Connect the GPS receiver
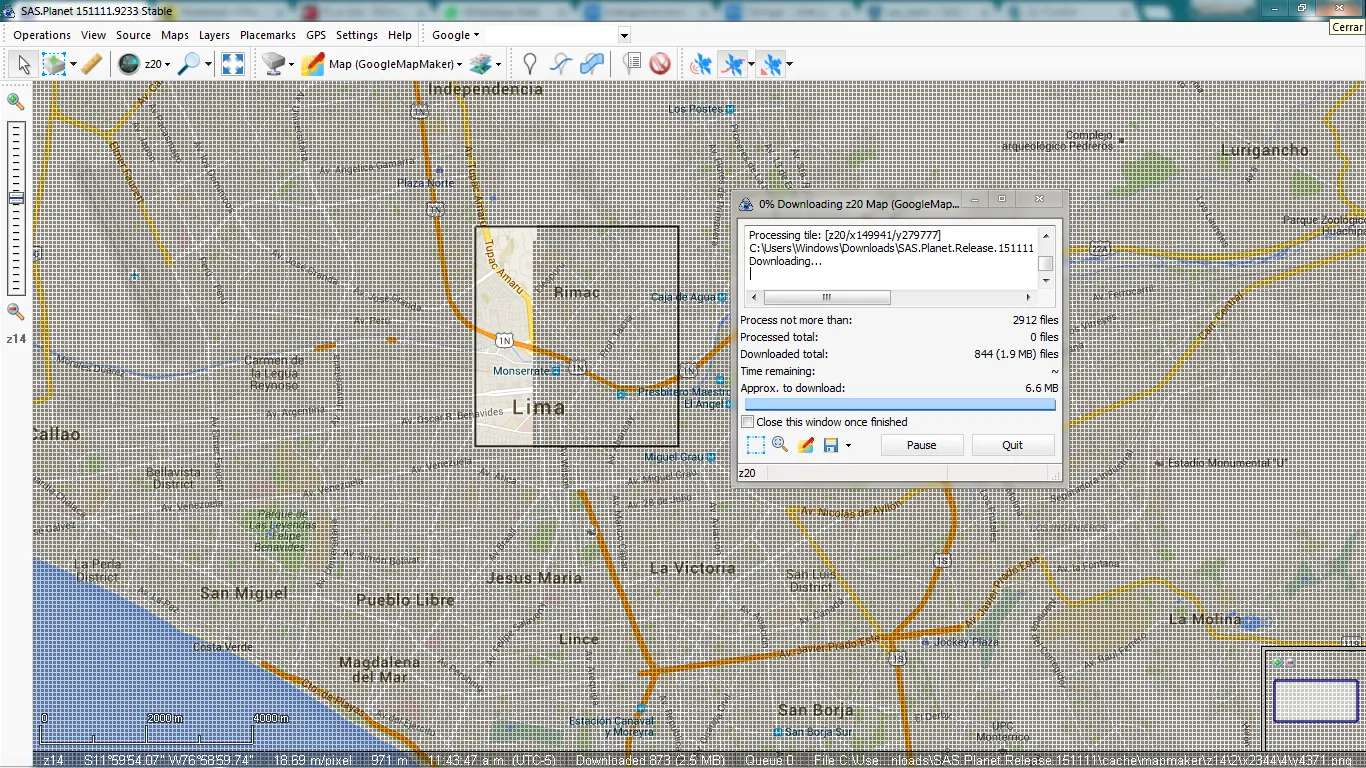This screenshot has width=1366, height=768. 702,64
